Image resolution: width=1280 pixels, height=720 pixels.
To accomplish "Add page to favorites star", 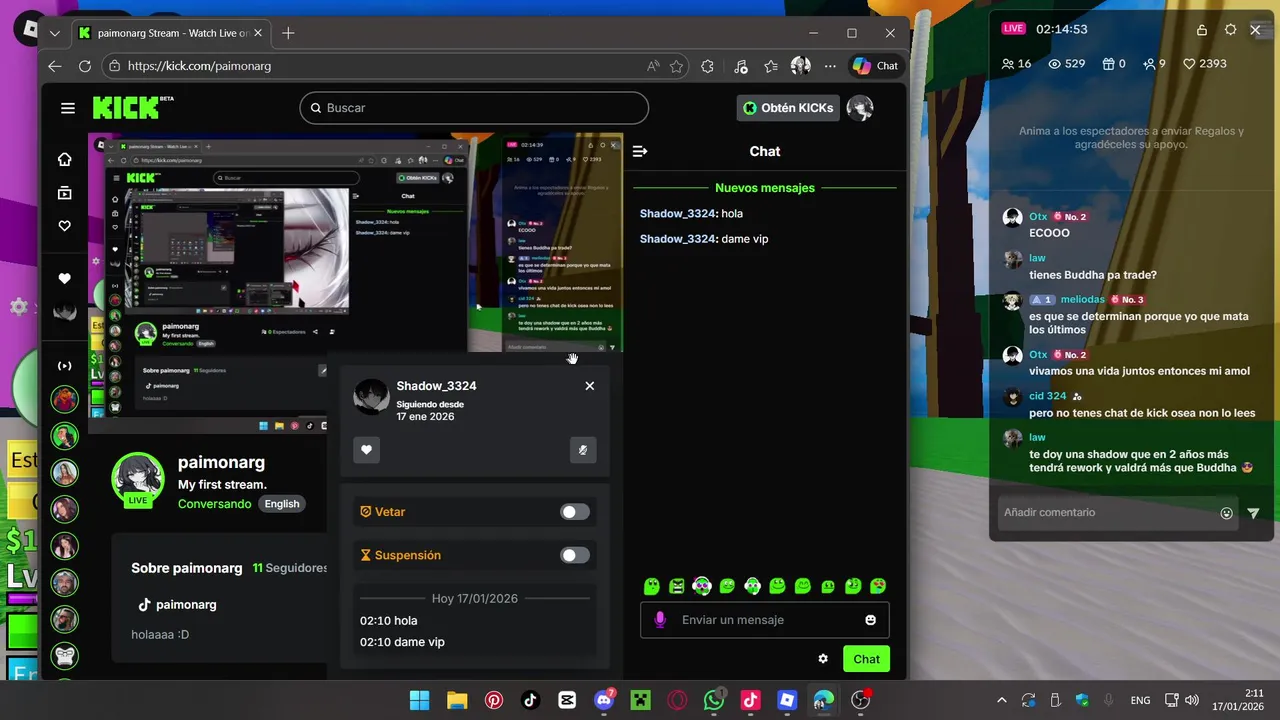I will tap(677, 66).
